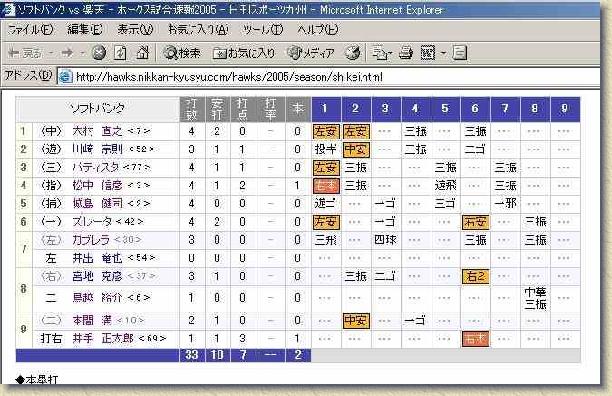Open the Forward button history dropdown arrow
This screenshot has height=396, width=612.
(82, 53)
